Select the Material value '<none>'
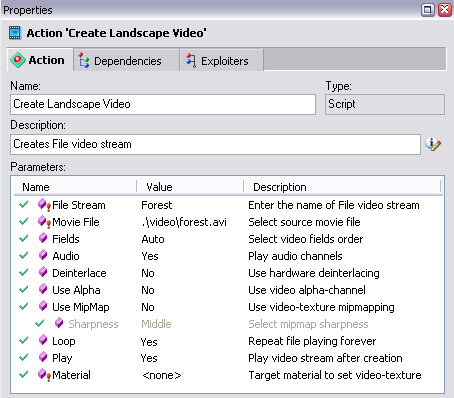Screen dimensions: 454x398 162,375
